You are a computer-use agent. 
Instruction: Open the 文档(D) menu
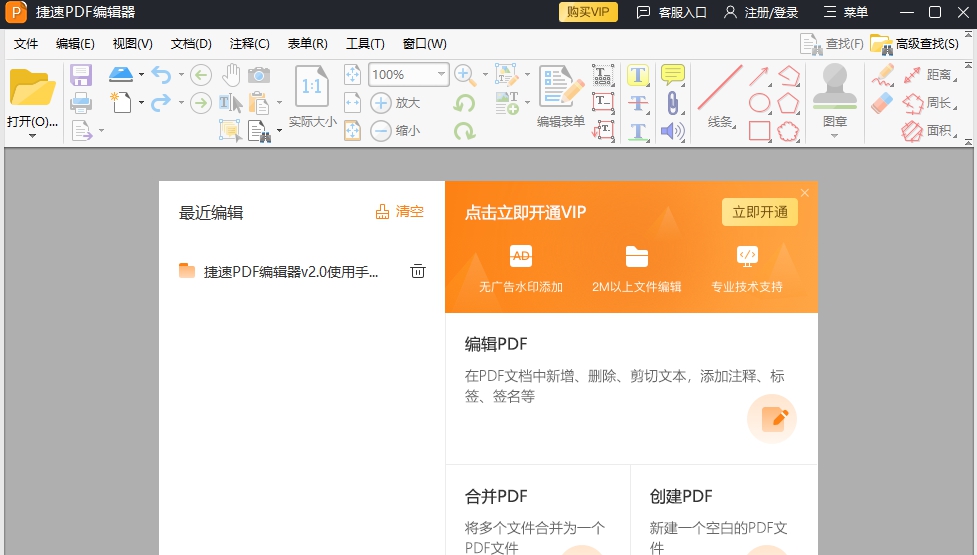tap(191, 44)
